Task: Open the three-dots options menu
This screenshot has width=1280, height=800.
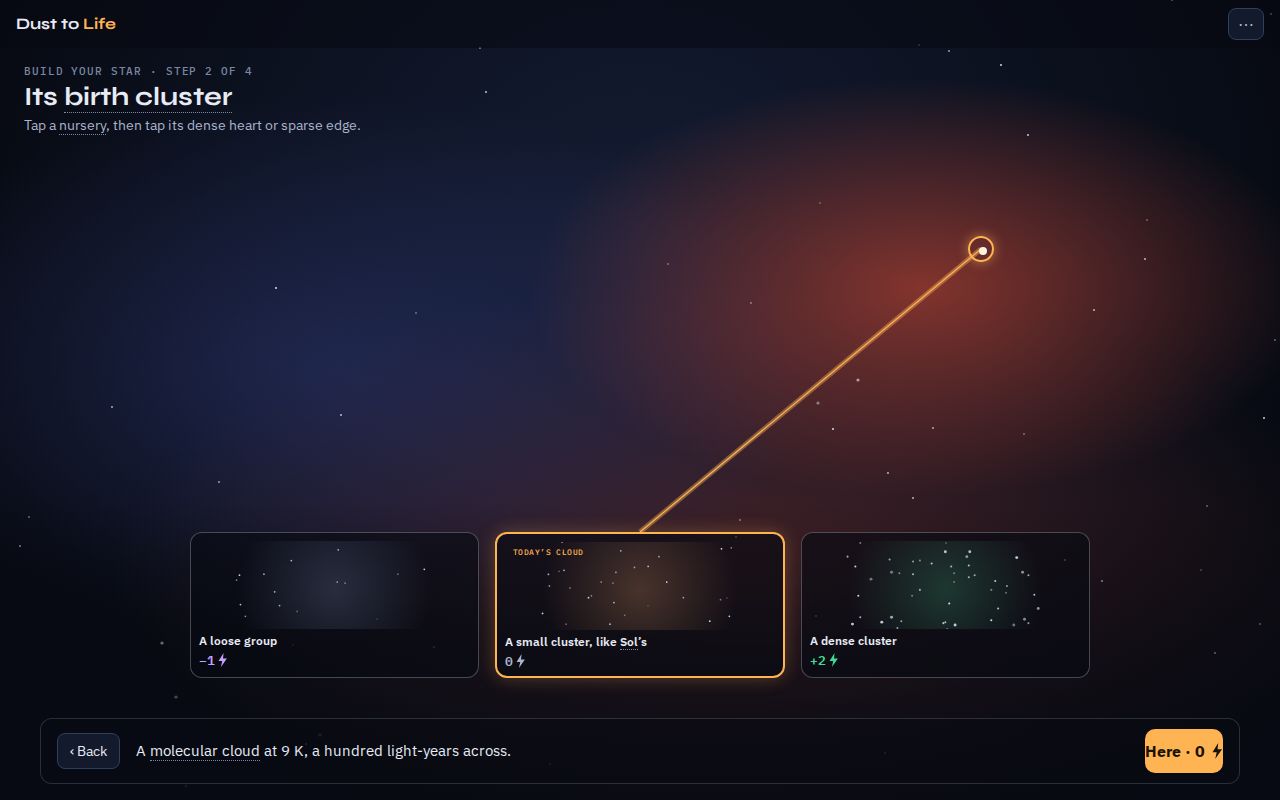Action: tap(1245, 24)
